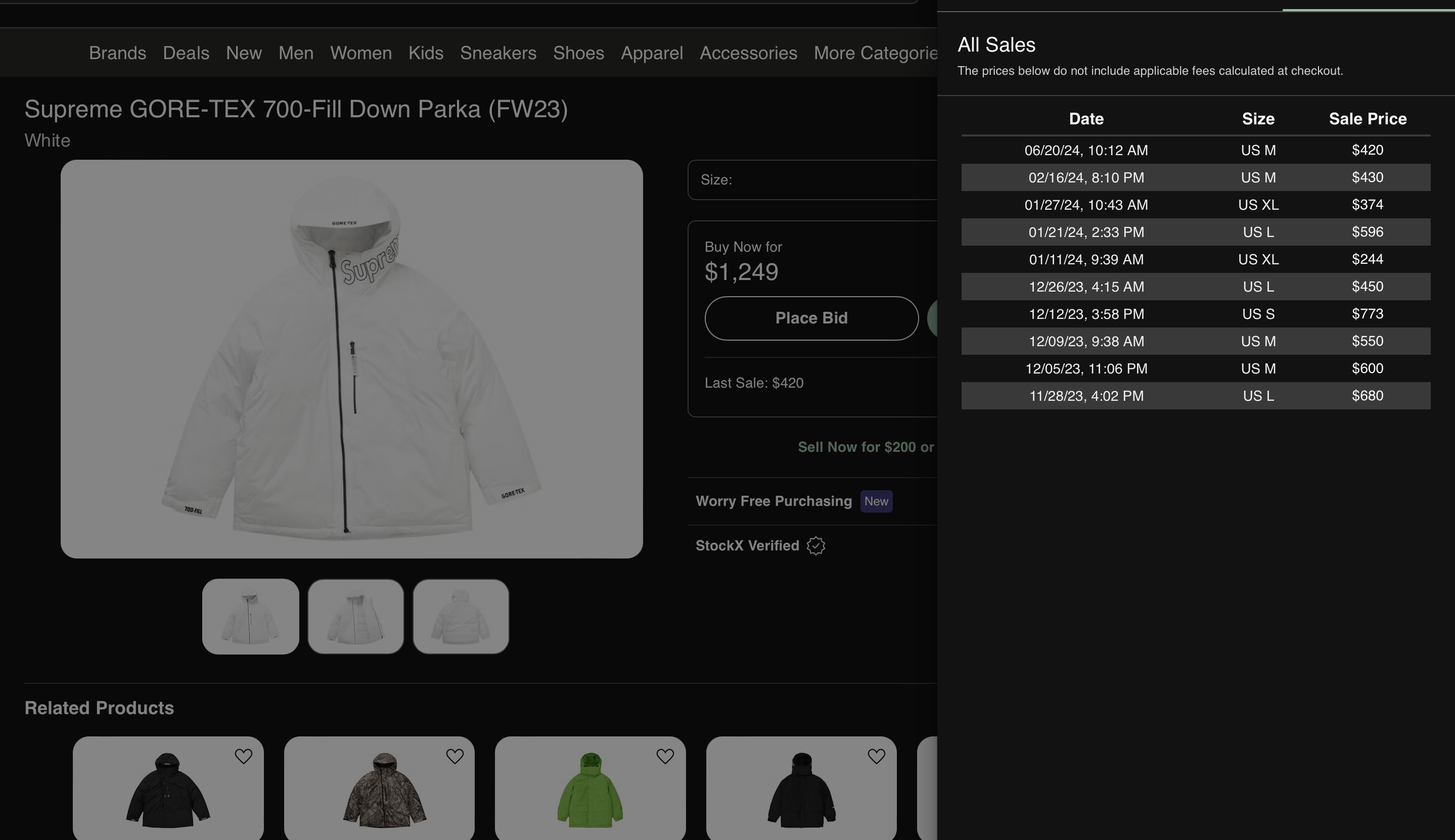Select the 01/27/24, 10:43 AM sale row
This screenshot has width=1455, height=840.
point(1195,205)
